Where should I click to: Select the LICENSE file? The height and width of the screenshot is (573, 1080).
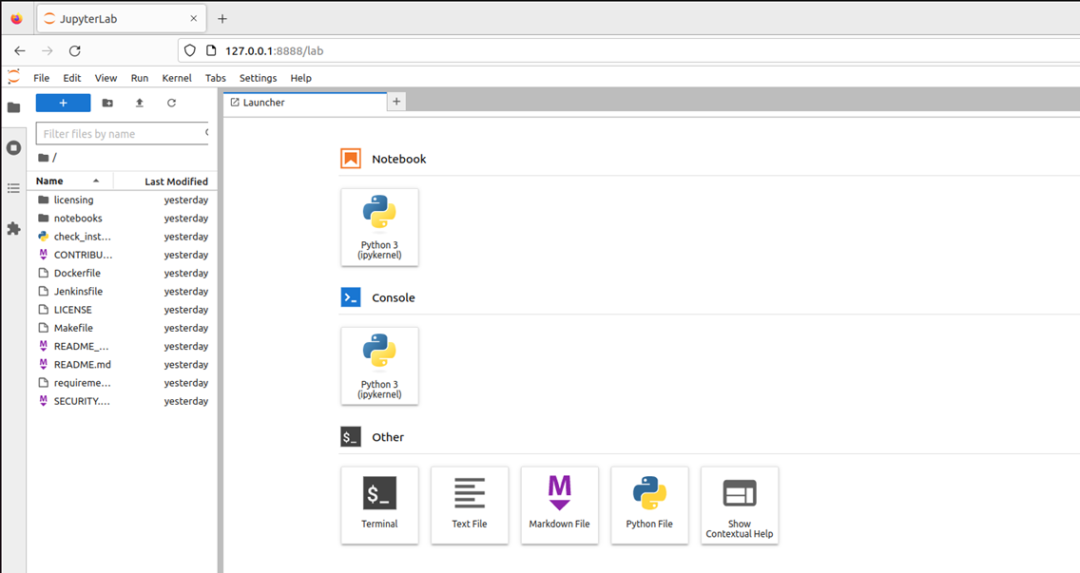pos(123,310)
